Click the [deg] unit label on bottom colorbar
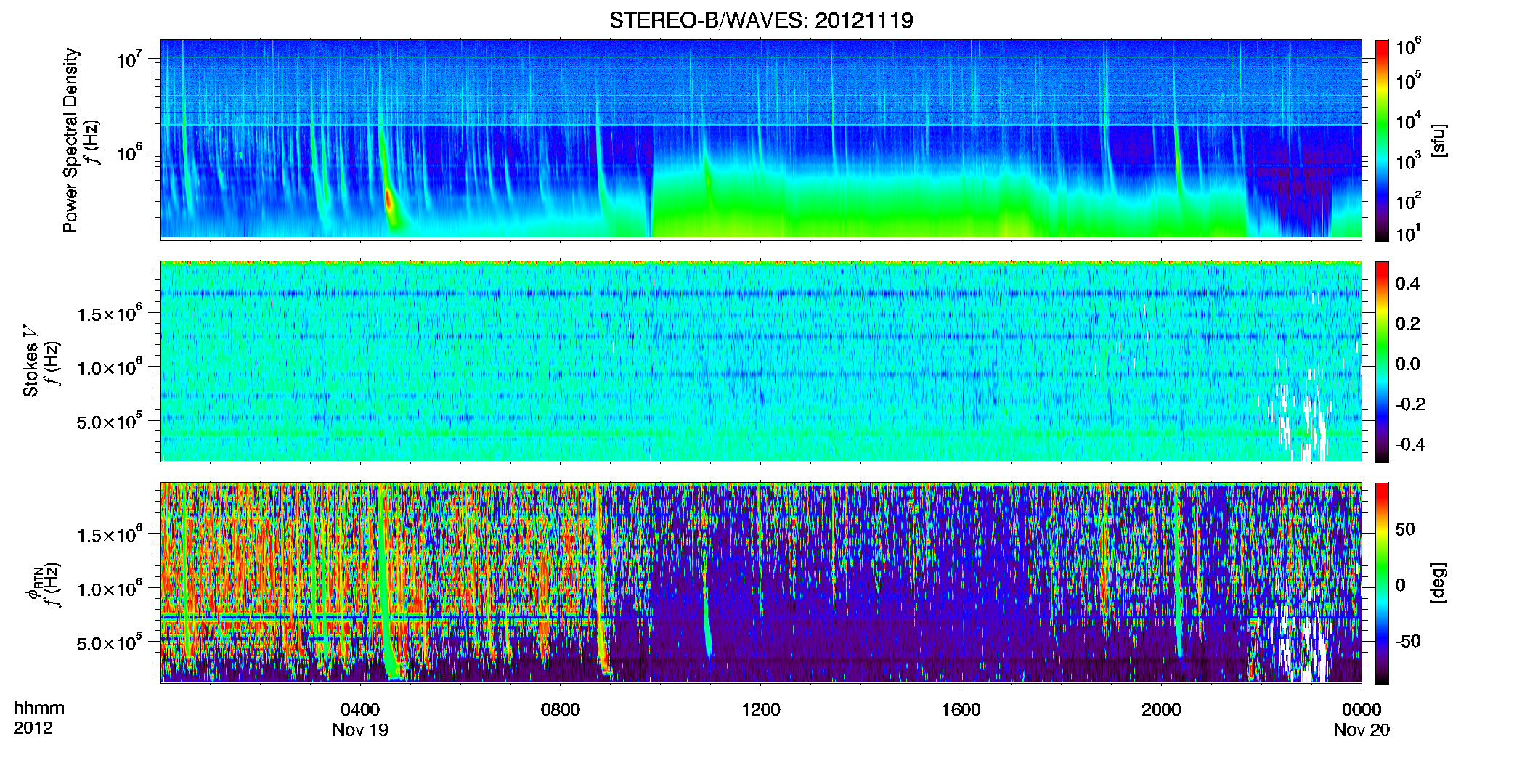1522x784 pixels. point(1438,583)
